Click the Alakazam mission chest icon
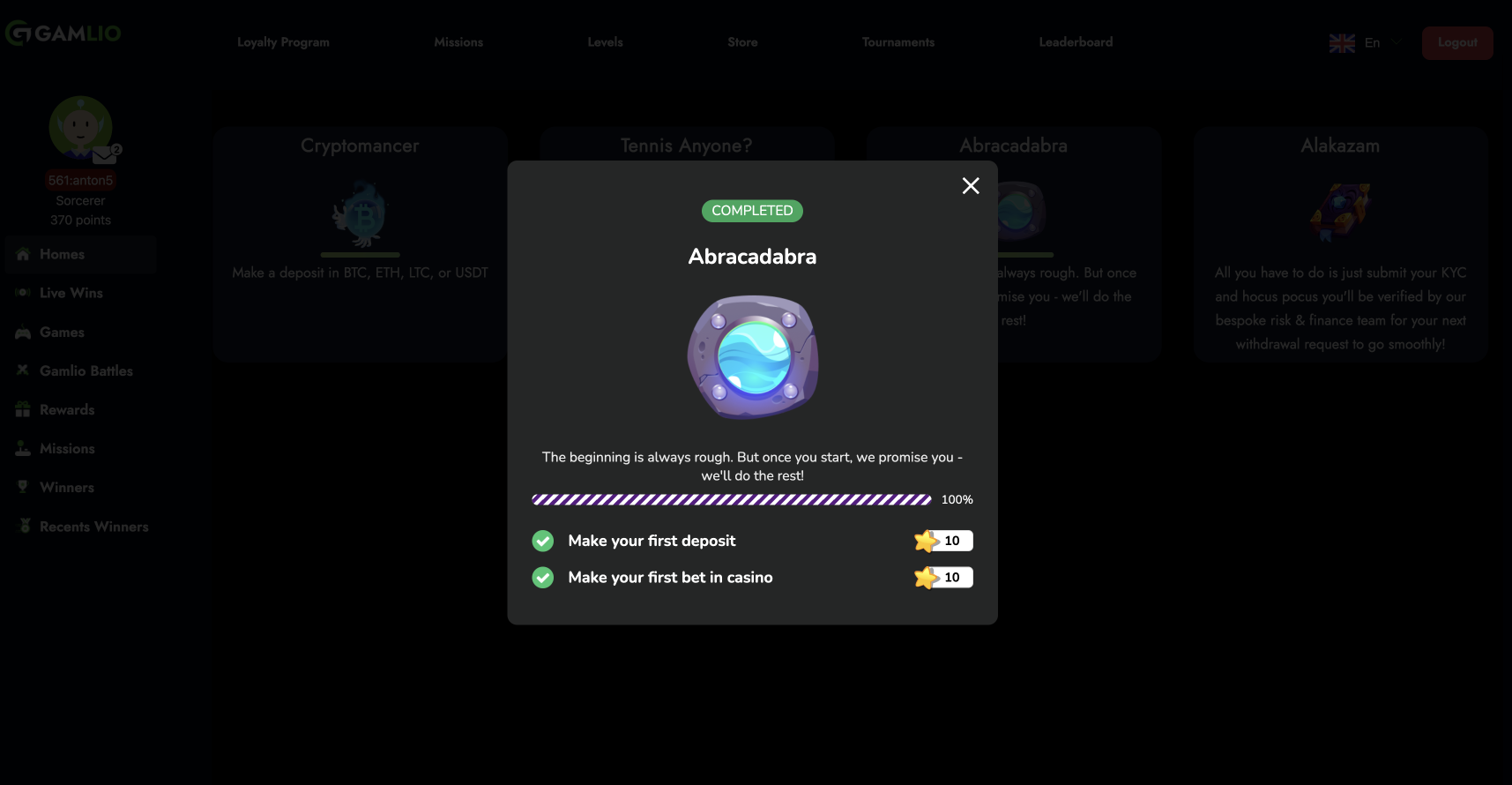The height and width of the screenshot is (785, 1512). coord(1340,212)
